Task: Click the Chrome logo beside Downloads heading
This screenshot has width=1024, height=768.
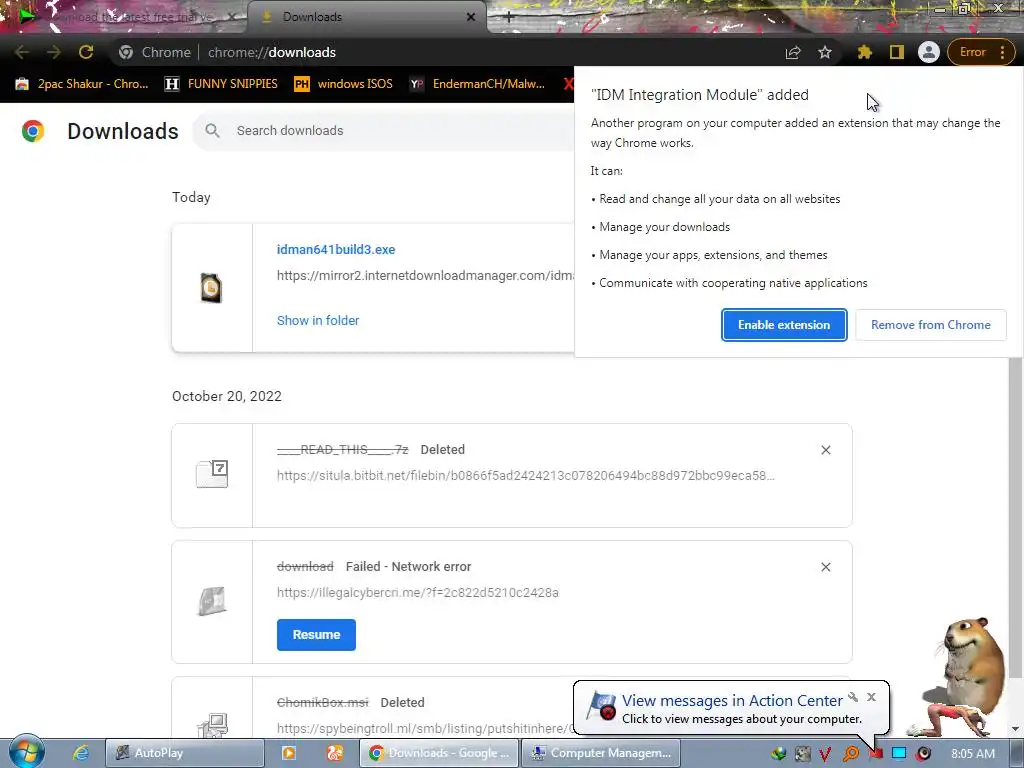Action: click(x=33, y=131)
